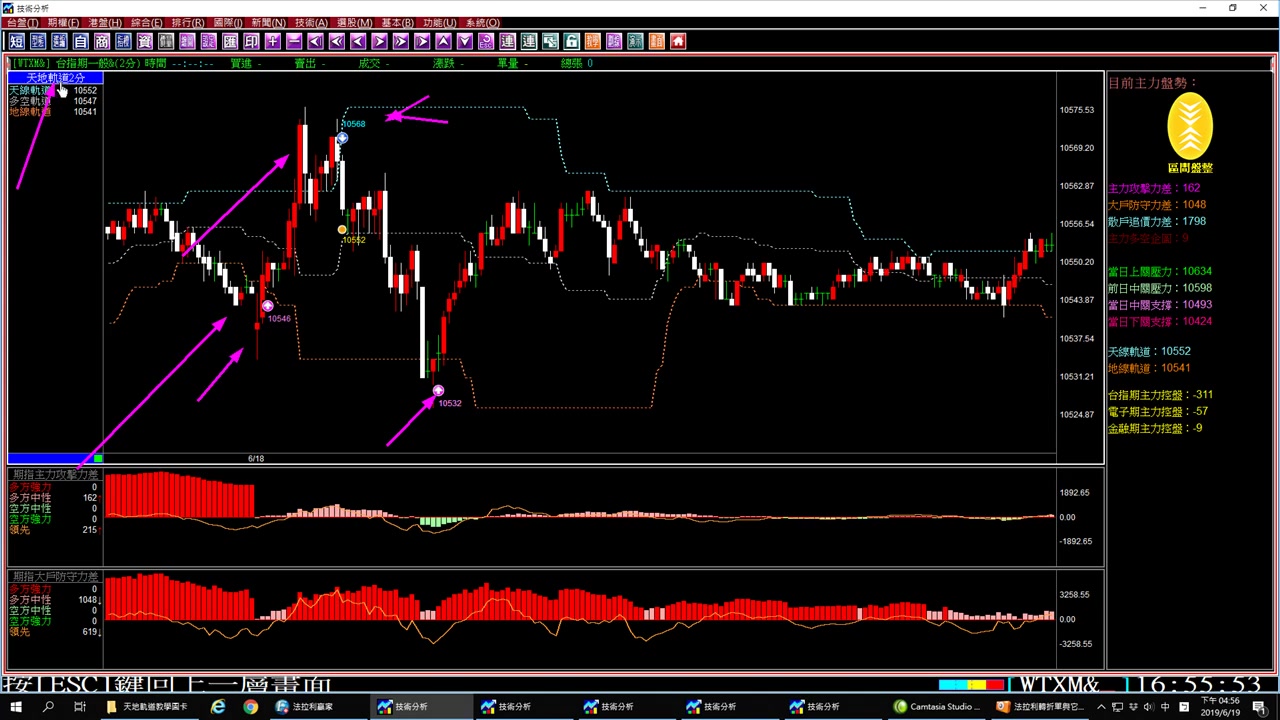Click the lock icon in toolbar
This screenshot has width=1280, height=720.
coord(571,41)
